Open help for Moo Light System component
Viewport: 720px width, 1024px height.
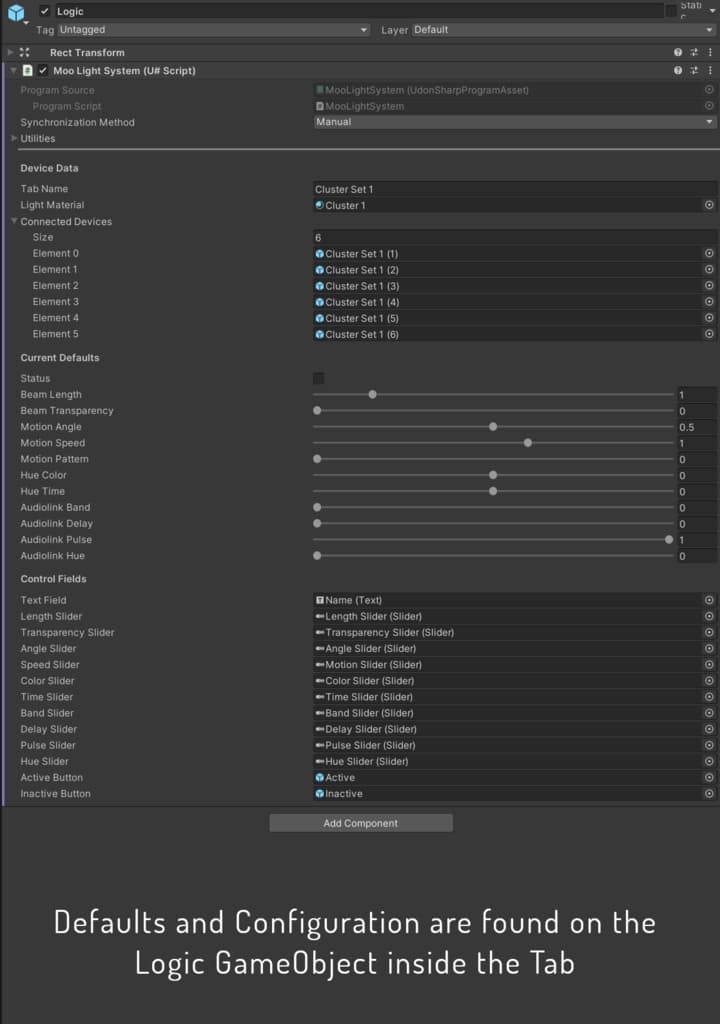point(678,71)
